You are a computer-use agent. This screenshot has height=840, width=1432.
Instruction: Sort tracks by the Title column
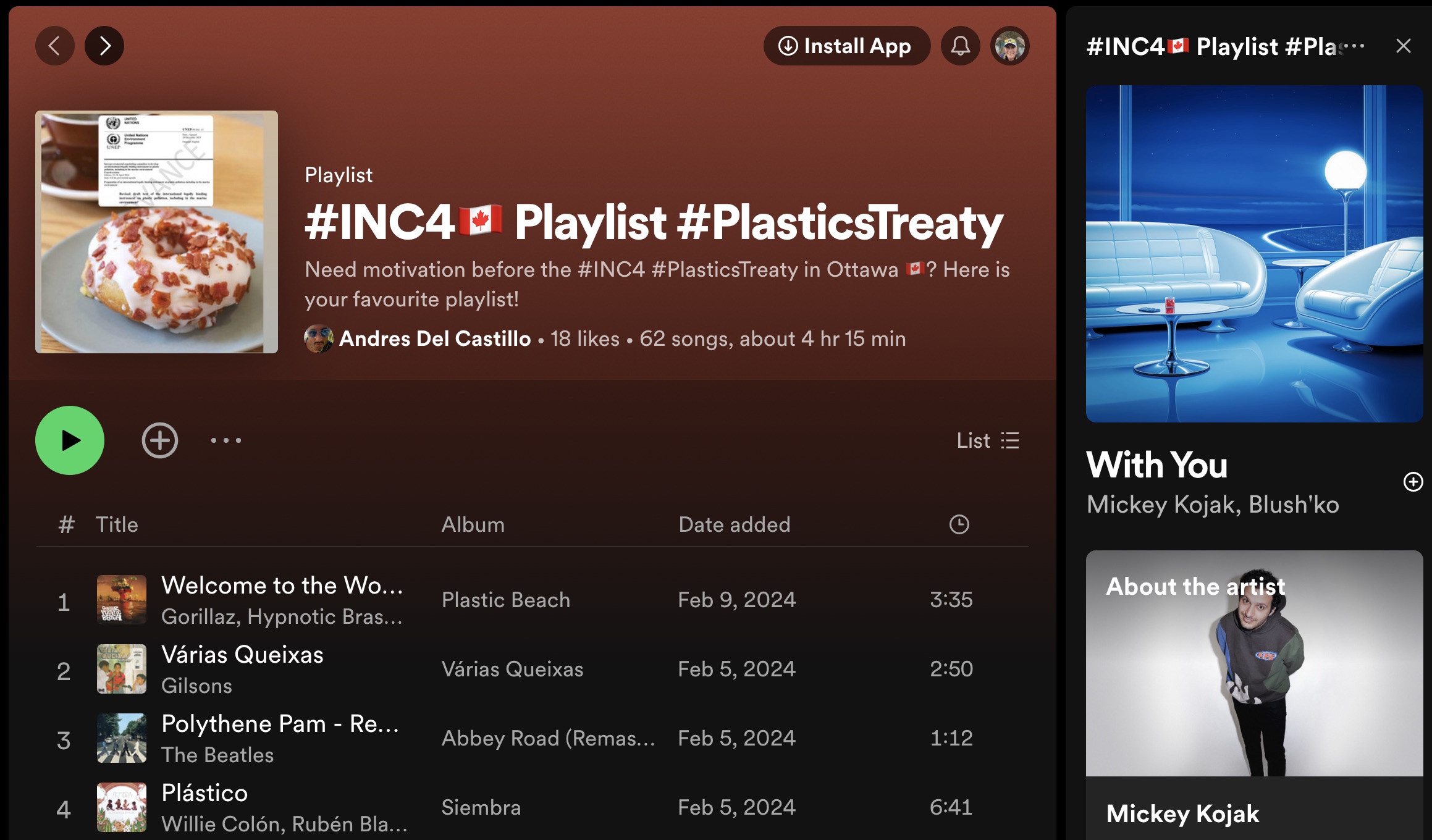[x=117, y=524]
